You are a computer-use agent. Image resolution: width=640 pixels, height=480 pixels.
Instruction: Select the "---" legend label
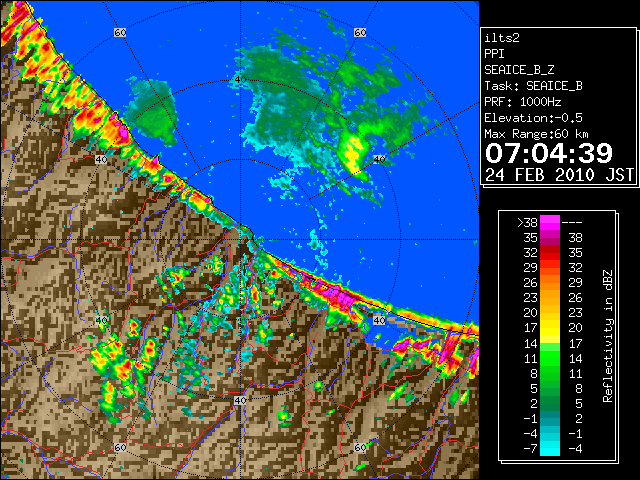point(572,223)
